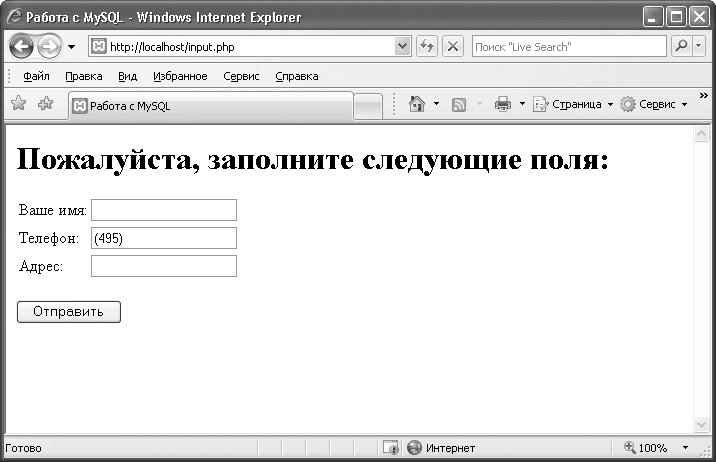This screenshot has width=716, height=462.
Task: Click the Live Search input box
Action: 569,47
